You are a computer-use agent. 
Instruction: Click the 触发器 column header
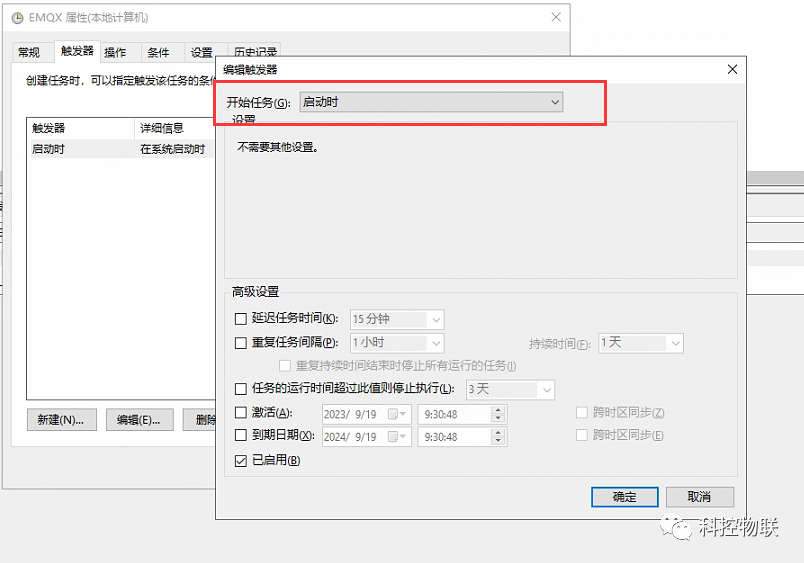tap(81, 128)
